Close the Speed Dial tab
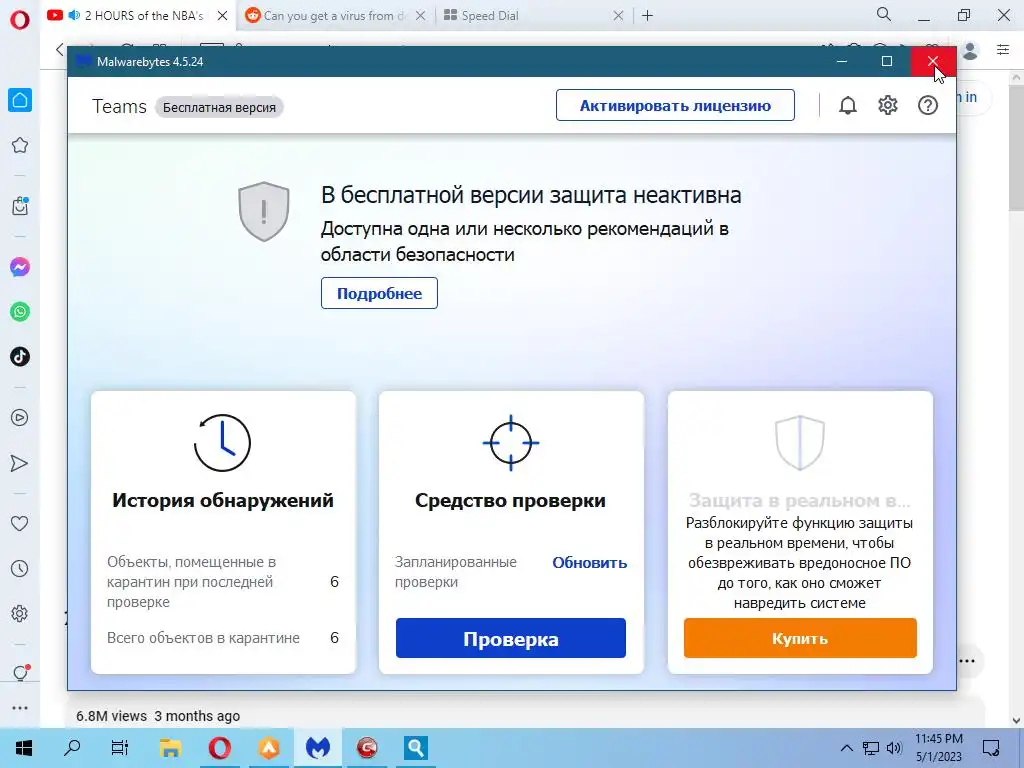The image size is (1024, 768). click(x=618, y=16)
